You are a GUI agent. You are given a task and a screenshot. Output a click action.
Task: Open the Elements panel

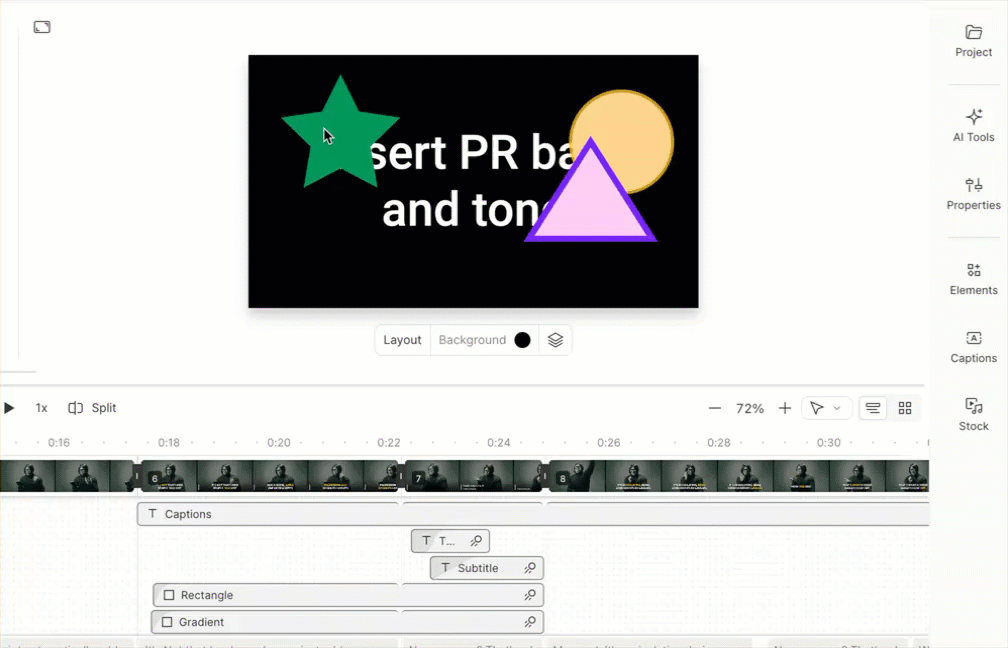(x=973, y=278)
